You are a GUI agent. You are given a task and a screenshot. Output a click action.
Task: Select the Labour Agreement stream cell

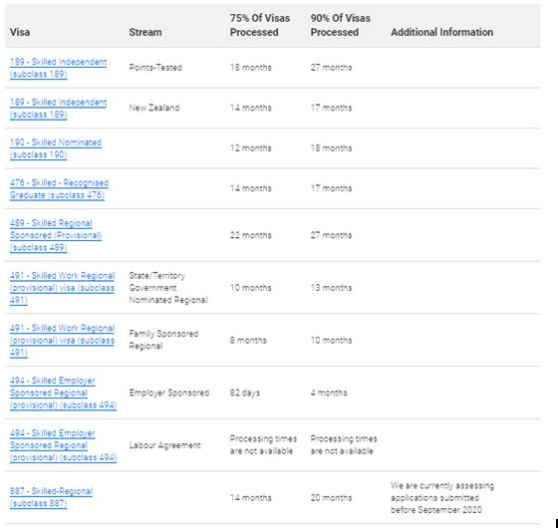[x=165, y=445]
